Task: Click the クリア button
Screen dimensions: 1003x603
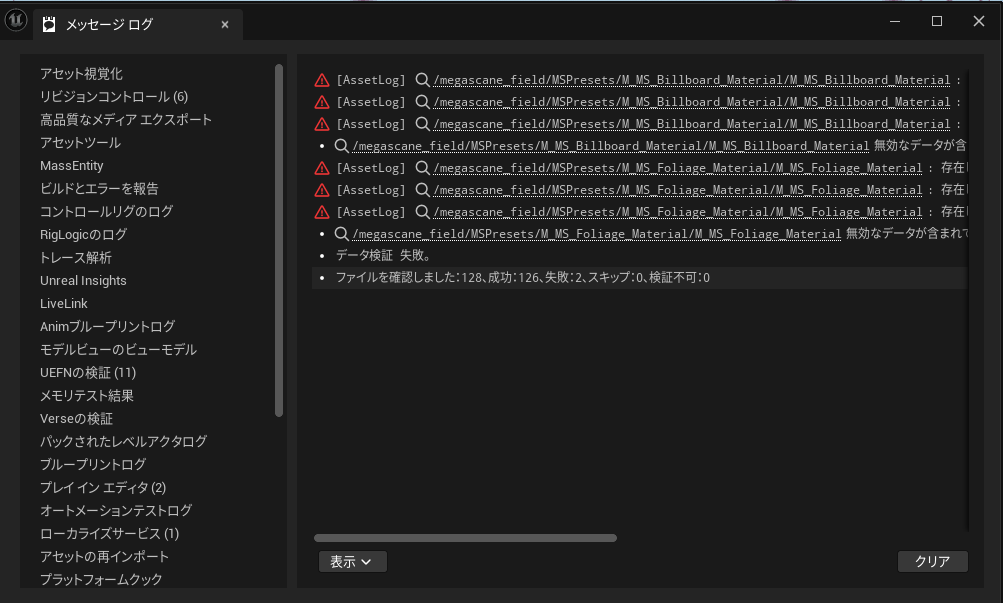Action: (x=932, y=561)
